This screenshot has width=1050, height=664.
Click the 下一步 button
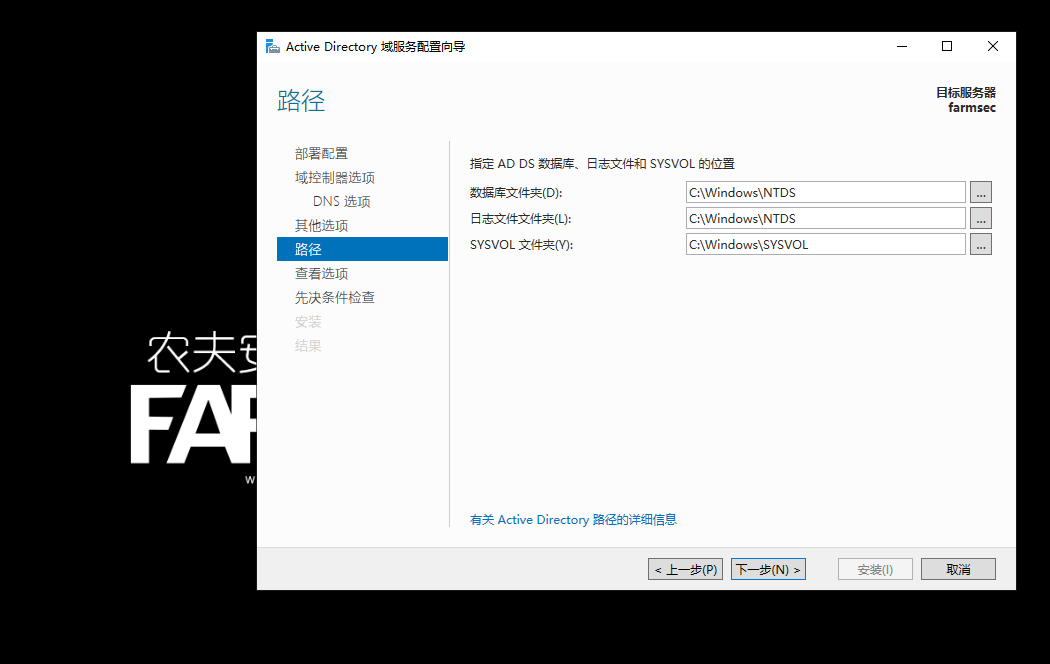click(x=767, y=568)
